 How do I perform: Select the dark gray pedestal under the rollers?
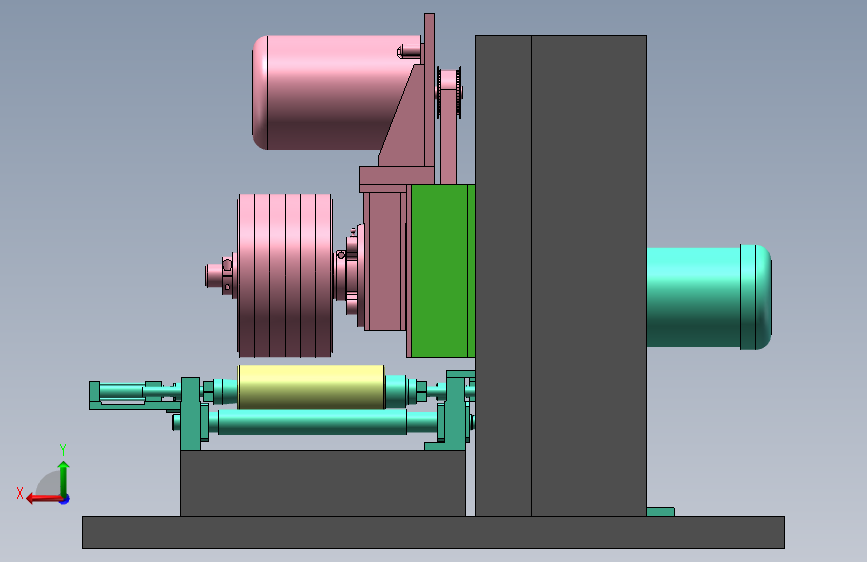pyautogui.click(x=323, y=483)
